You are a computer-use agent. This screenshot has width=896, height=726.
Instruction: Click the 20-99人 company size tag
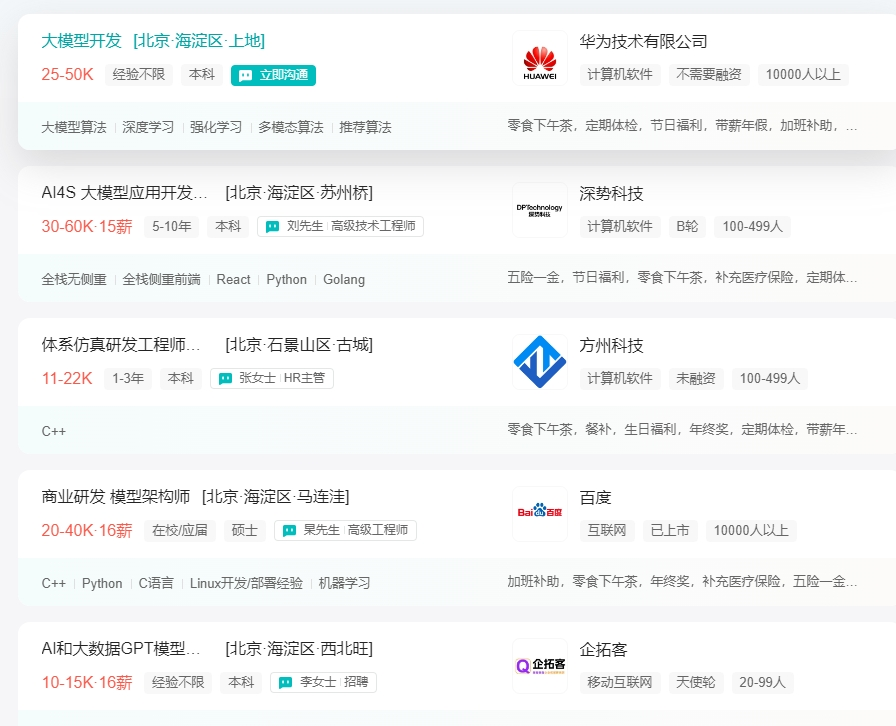[x=762, y=683]
